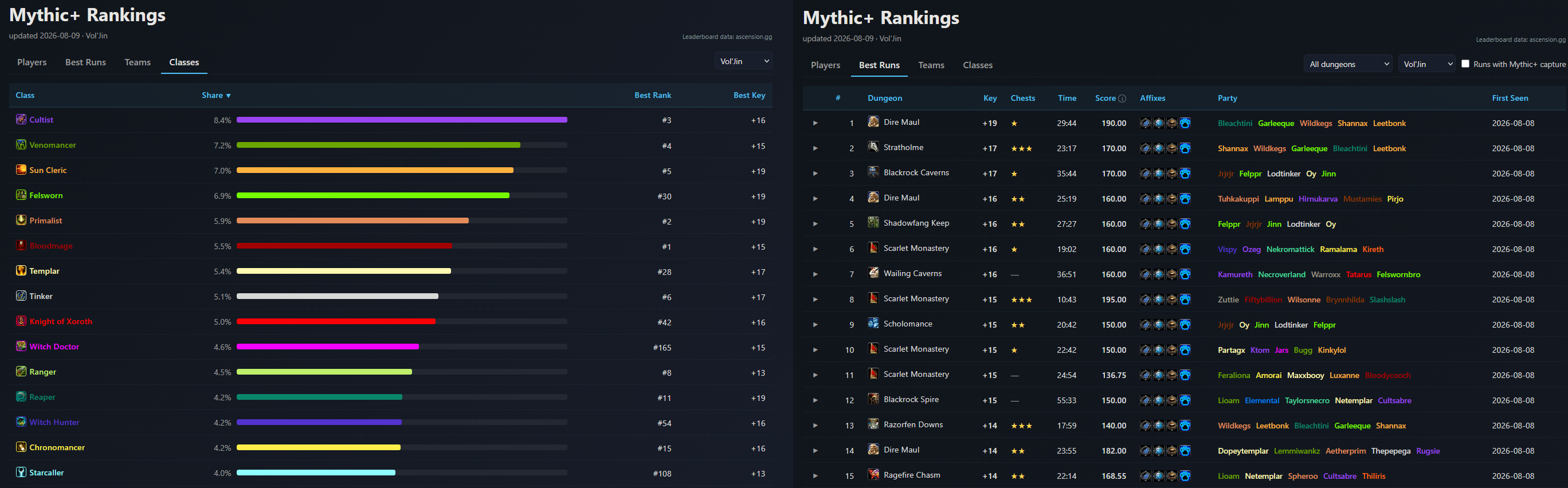Click the Witch Hunter class icon
1568x488 pixels.
tap(21, 422)
